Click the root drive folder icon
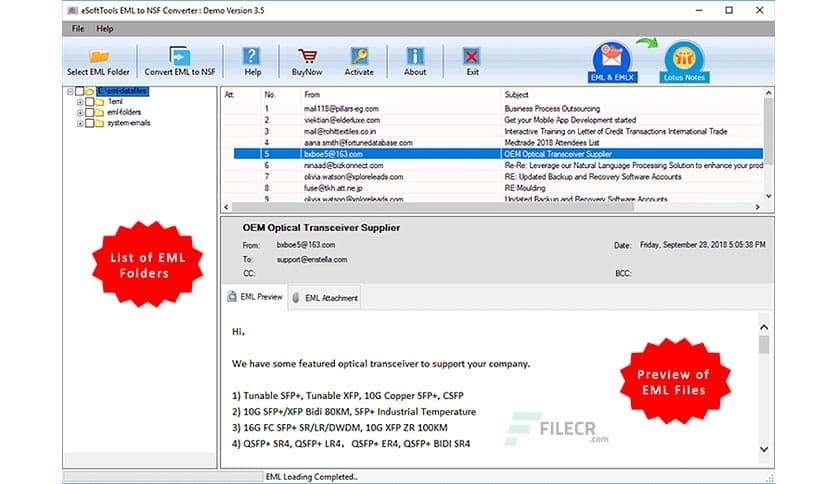 (x=89, y=92)
